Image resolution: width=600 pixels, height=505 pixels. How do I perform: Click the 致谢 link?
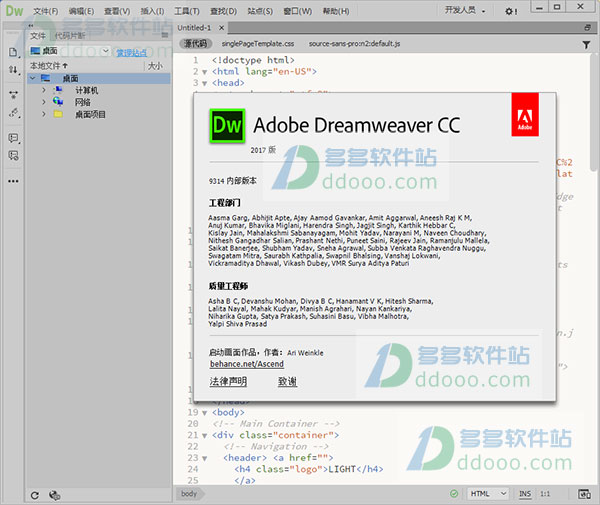coord(287,381)
